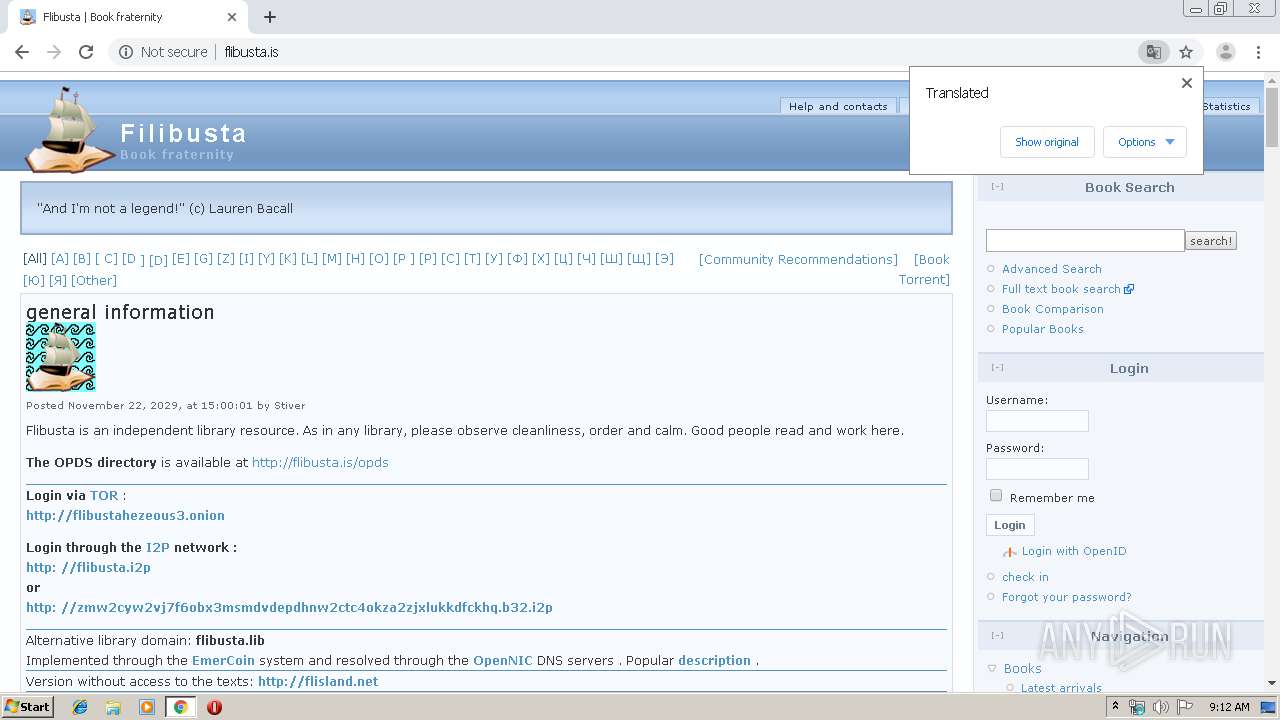Bookmark this page with star icon

pyautogui.click(x=1186, y=52)
